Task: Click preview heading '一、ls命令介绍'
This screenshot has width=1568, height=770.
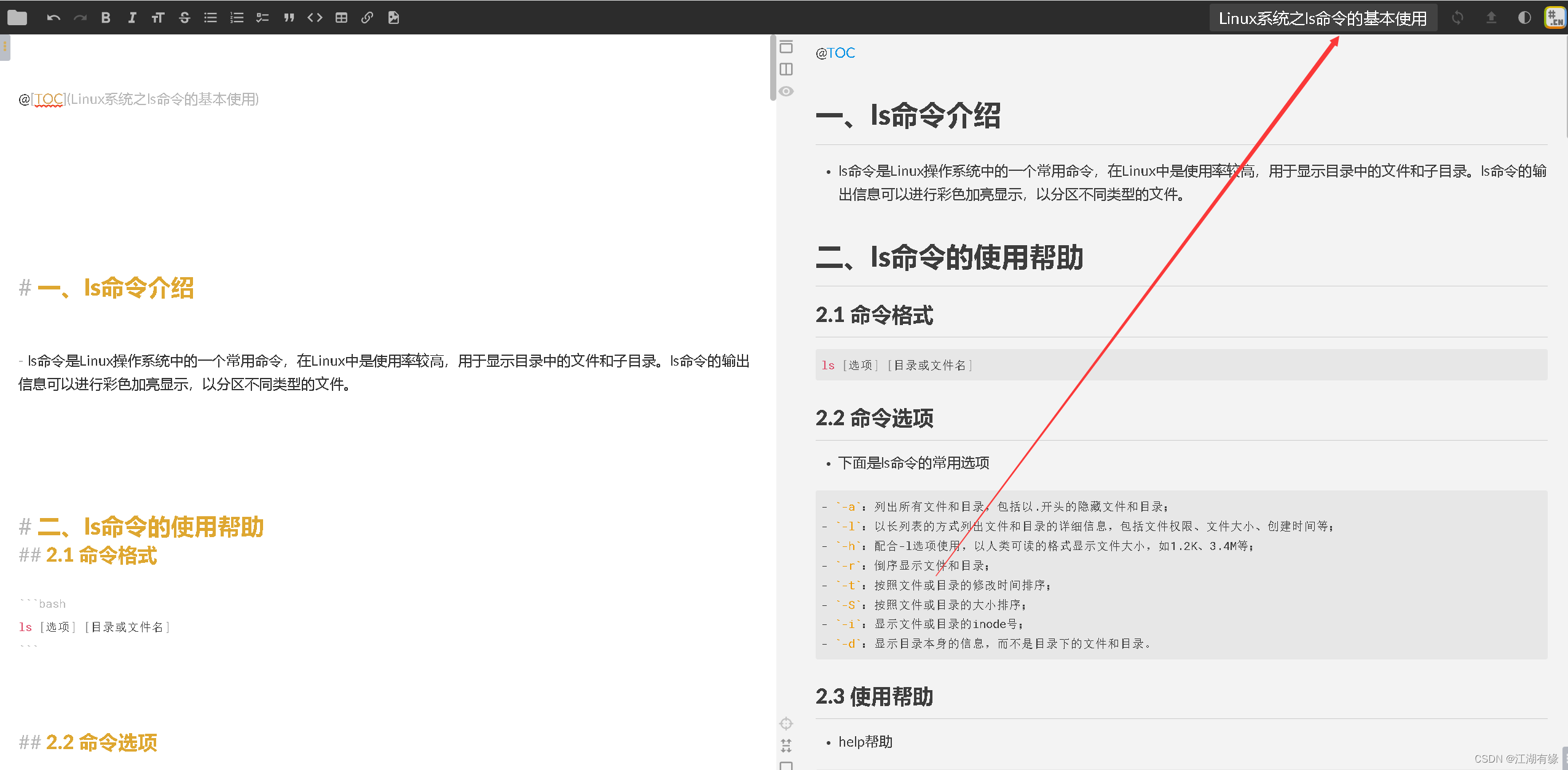Action: 908,115
